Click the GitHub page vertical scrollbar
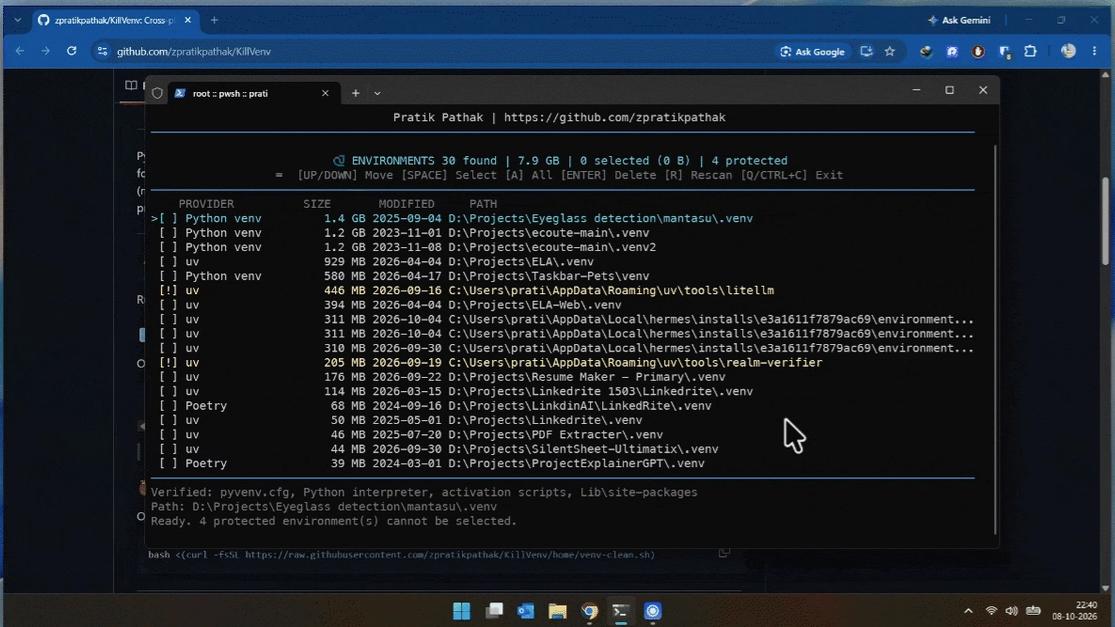Image resolution: width=1115 pixels, height=627 pixels. coord(1105,220)
